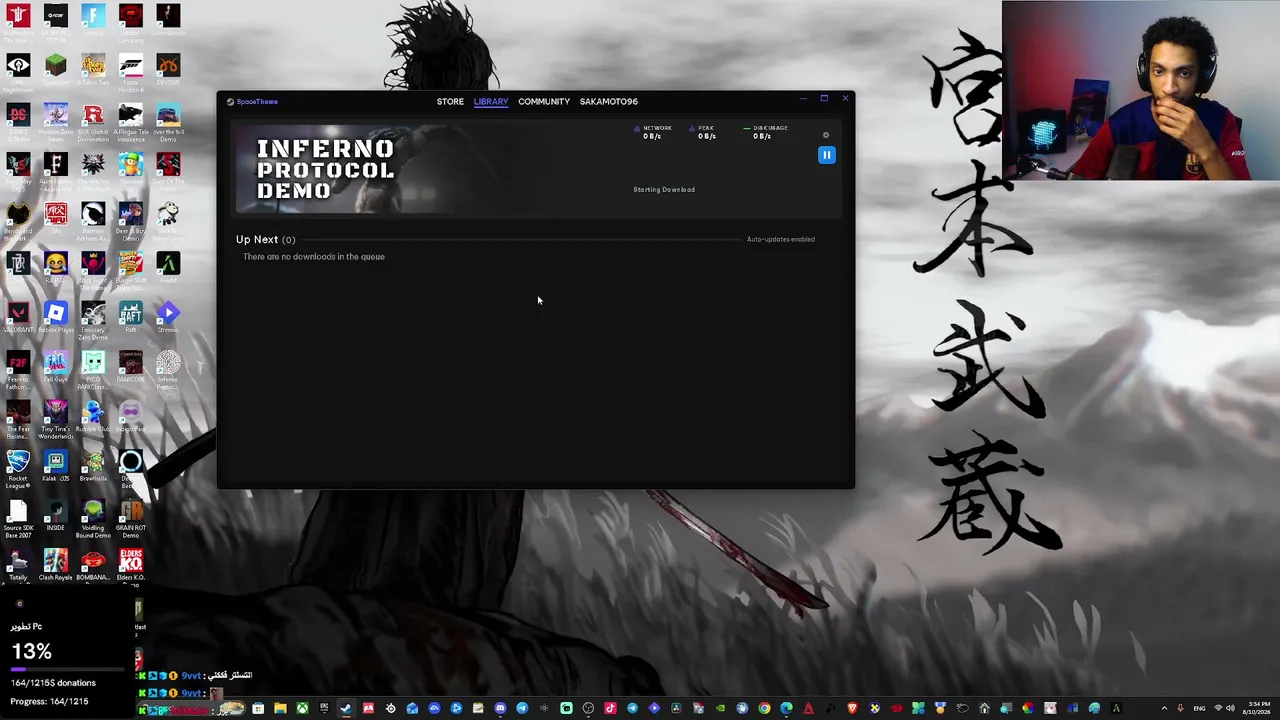Open the Rocket League desktop shortcut
The image size is (1280, 720).
(18, 469)
